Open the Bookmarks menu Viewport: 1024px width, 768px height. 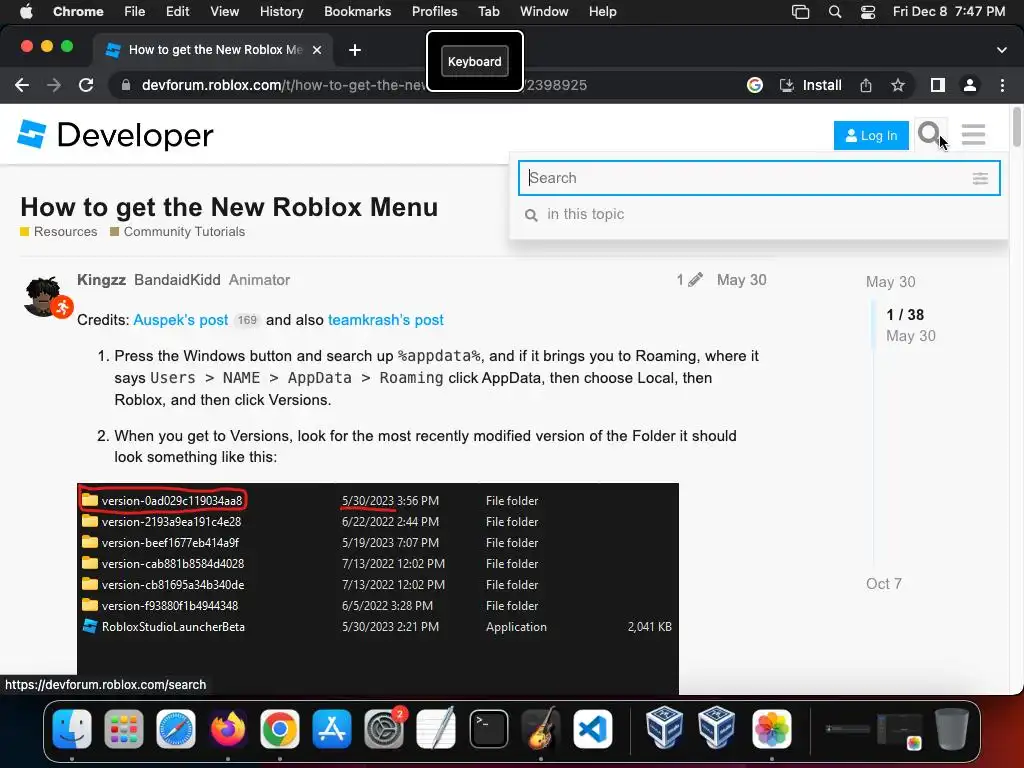click(357, 12)
